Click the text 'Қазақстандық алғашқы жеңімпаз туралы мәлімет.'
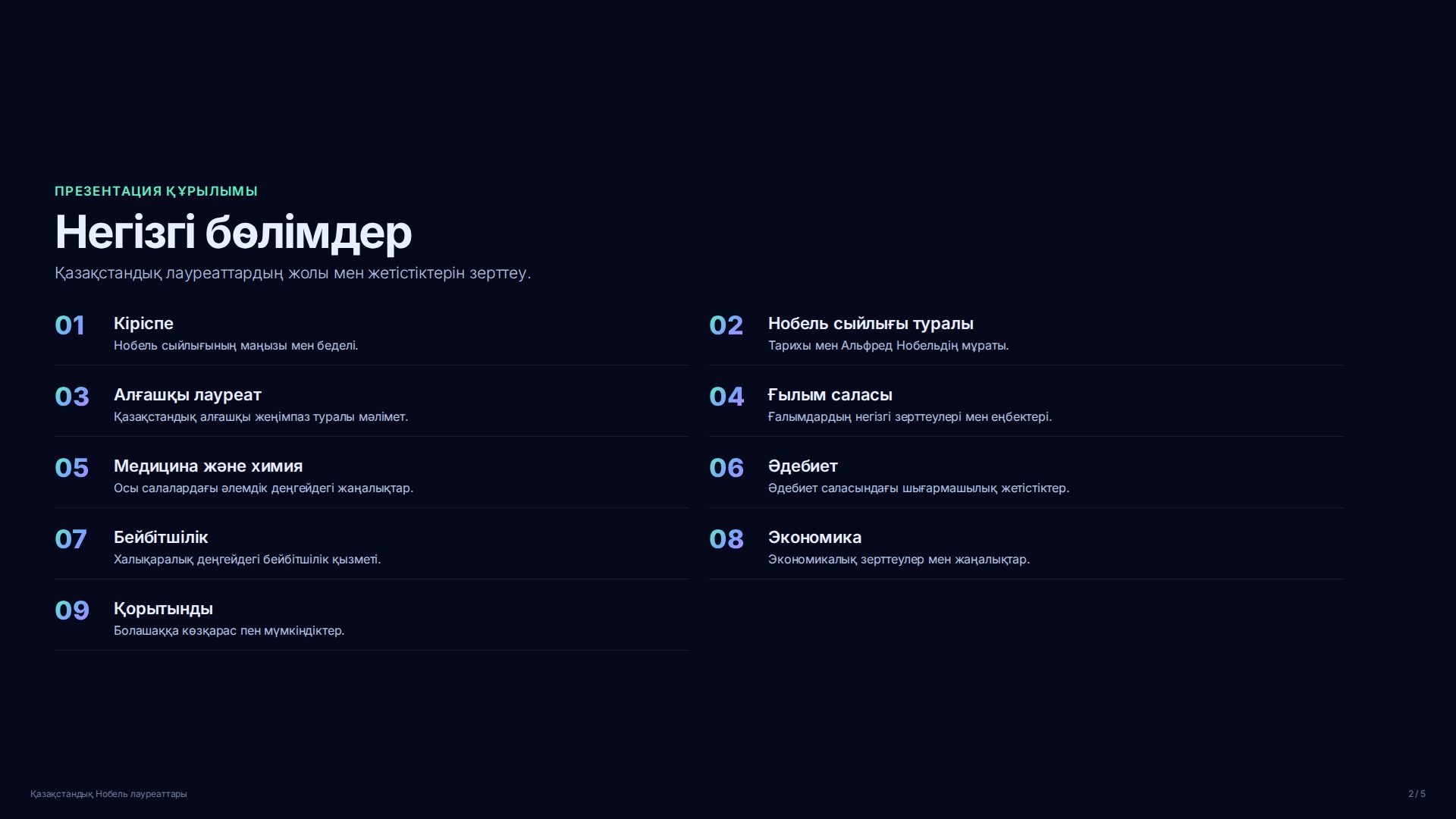Viewport: 1456px width, 819px height. pos(261,417)
